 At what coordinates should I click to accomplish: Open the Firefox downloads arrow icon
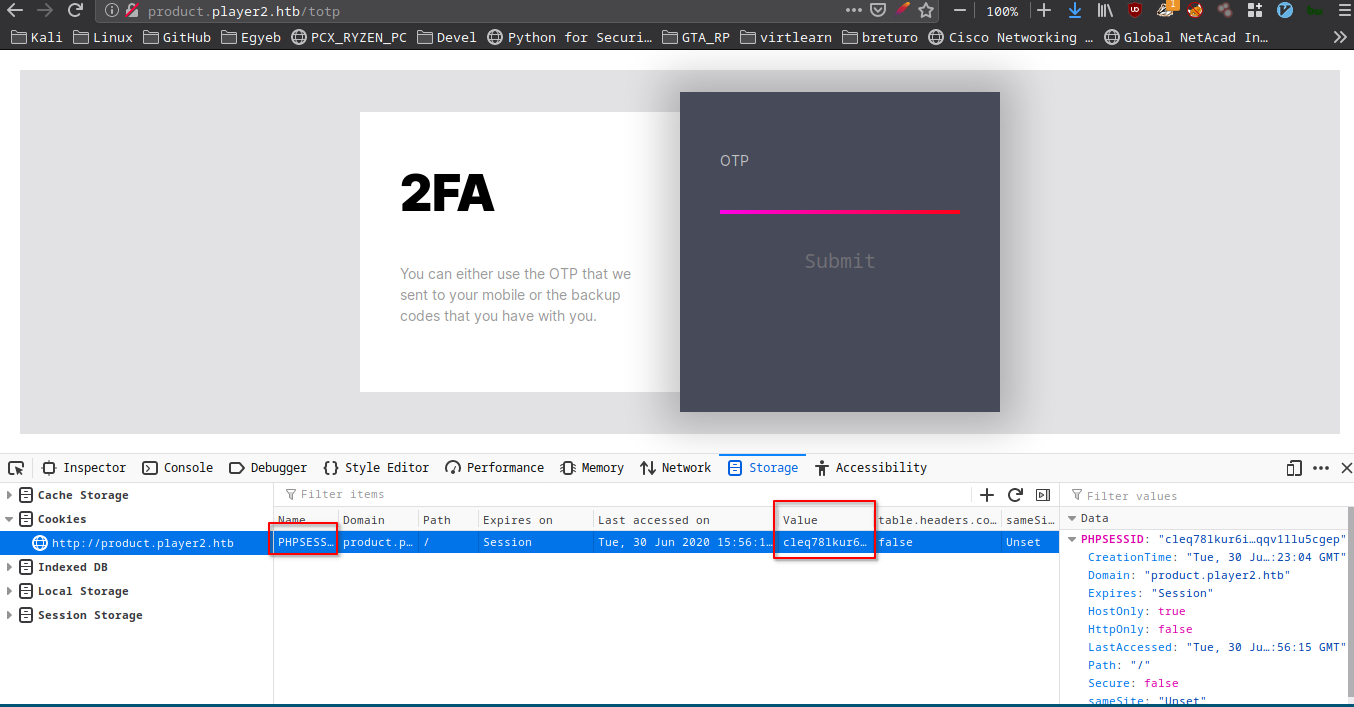point(1075,11)
